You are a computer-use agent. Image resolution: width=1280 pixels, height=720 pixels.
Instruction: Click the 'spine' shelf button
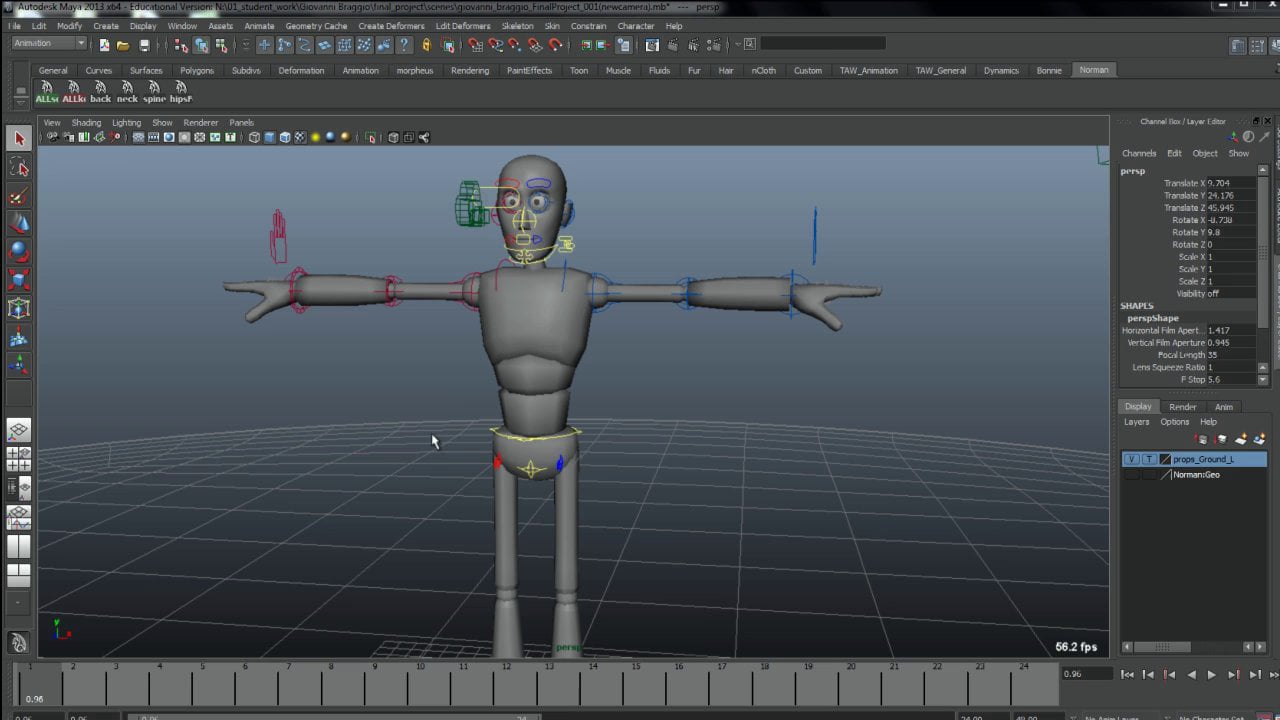point(154,92)
